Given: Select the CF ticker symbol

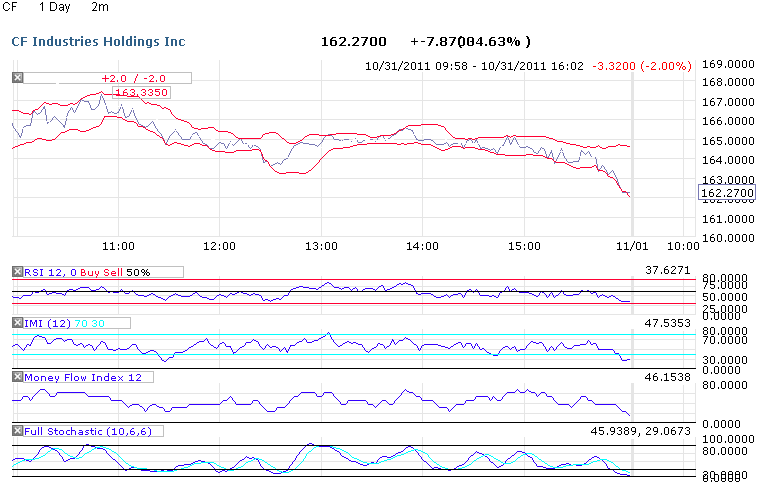Looking at the screenshot, I should (10, 7).
